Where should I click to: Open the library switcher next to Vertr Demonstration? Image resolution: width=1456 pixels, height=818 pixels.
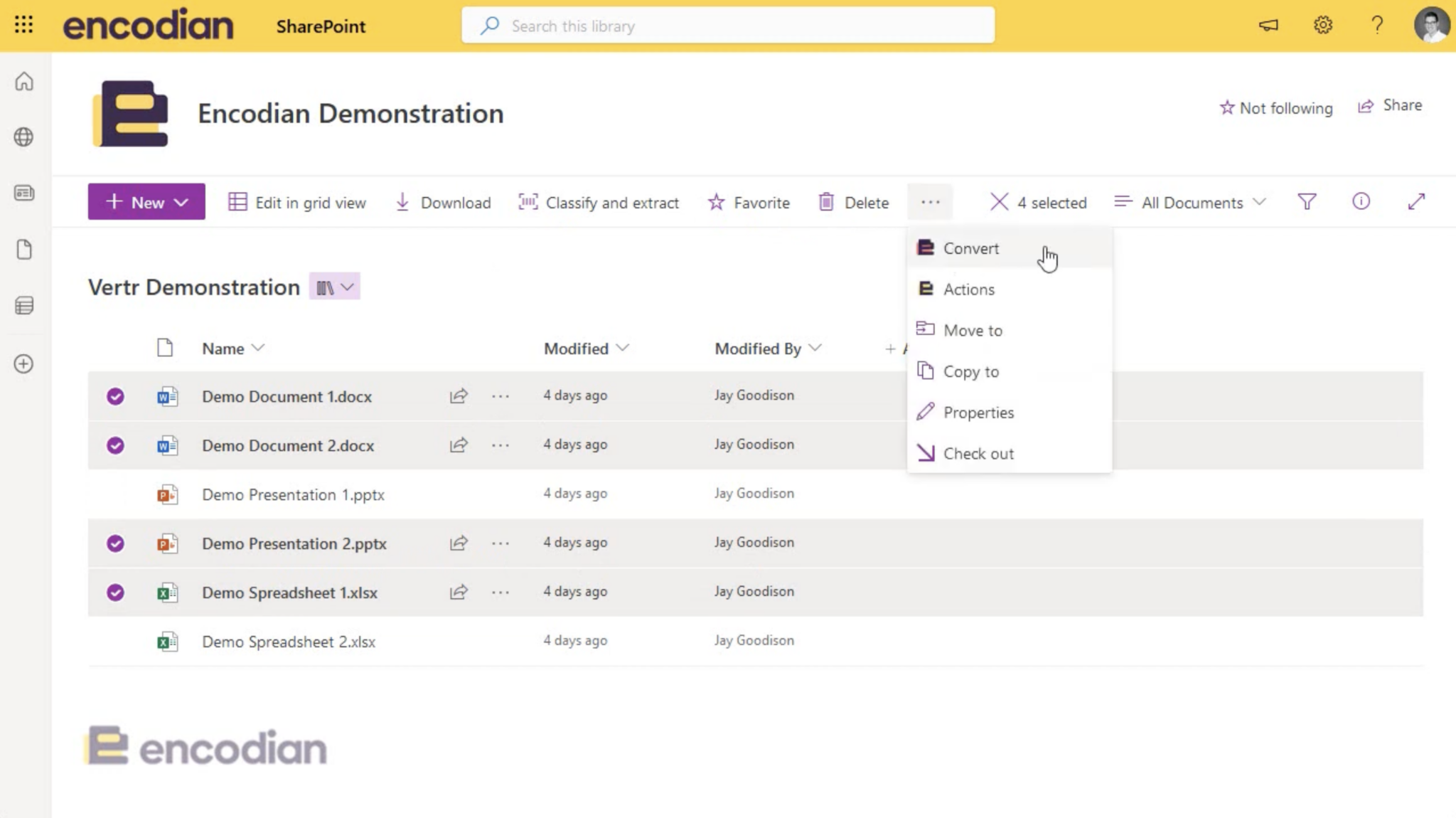click(x=335, y=287)
